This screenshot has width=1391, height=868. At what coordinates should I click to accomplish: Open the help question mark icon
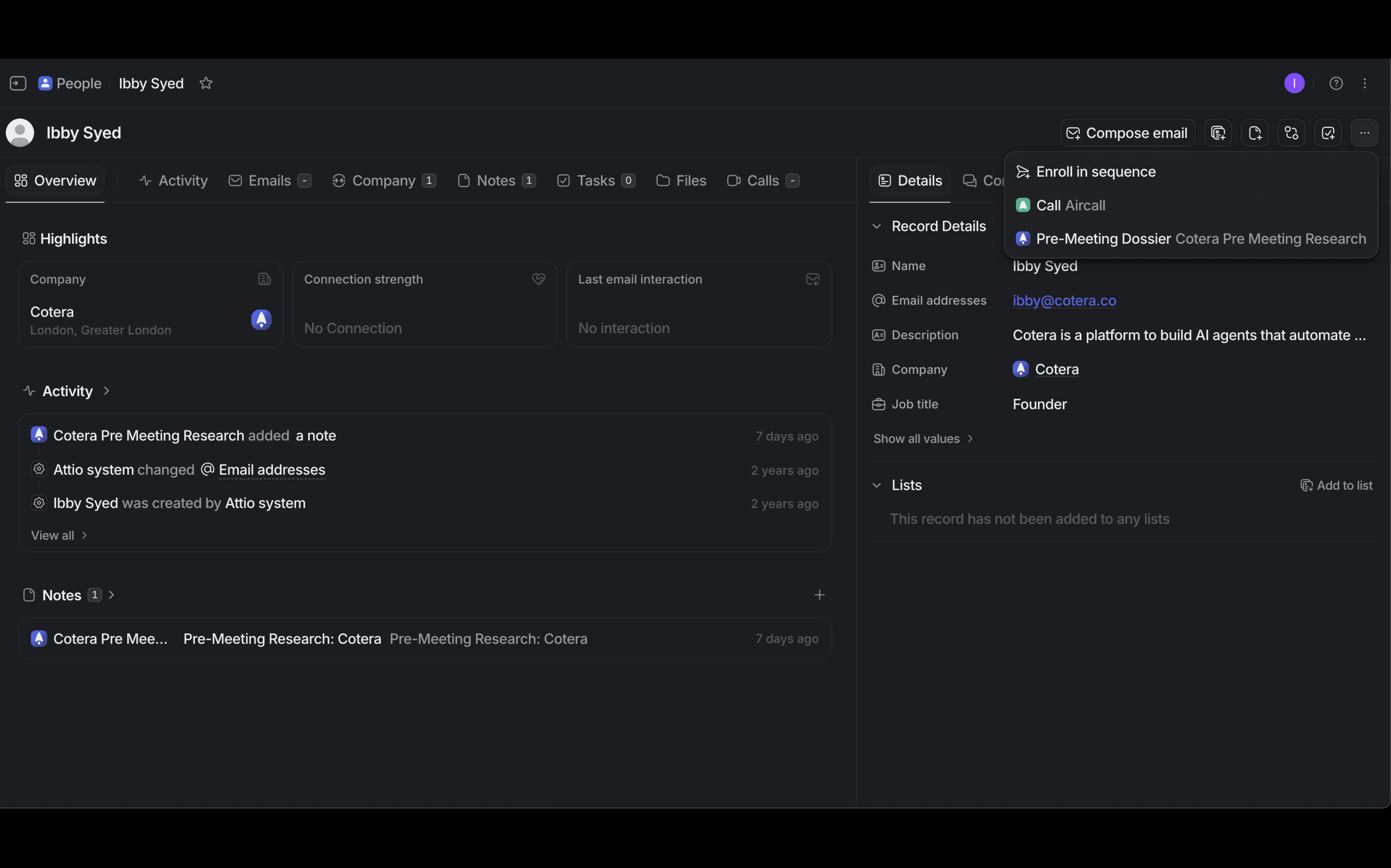tap(1336, 83)
